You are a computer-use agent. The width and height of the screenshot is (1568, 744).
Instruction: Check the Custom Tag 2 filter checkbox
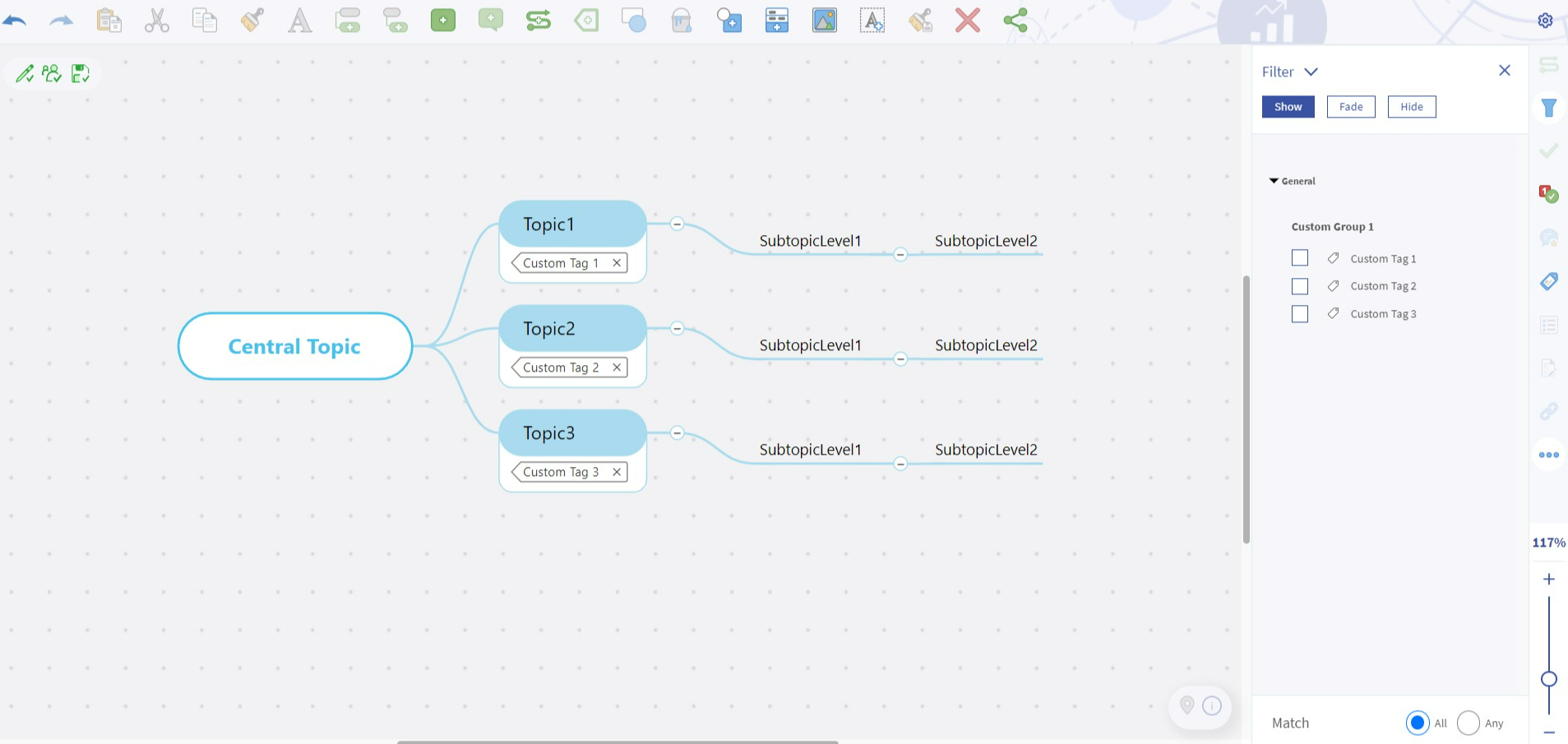pos(1299,286)
